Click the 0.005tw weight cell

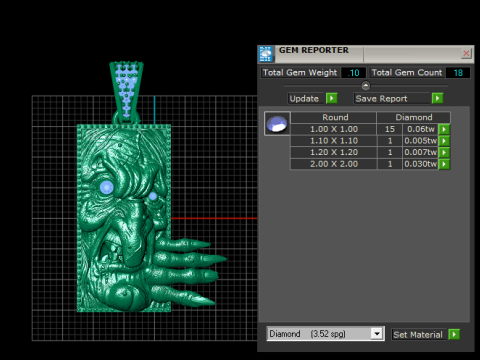tap(420, 141)
